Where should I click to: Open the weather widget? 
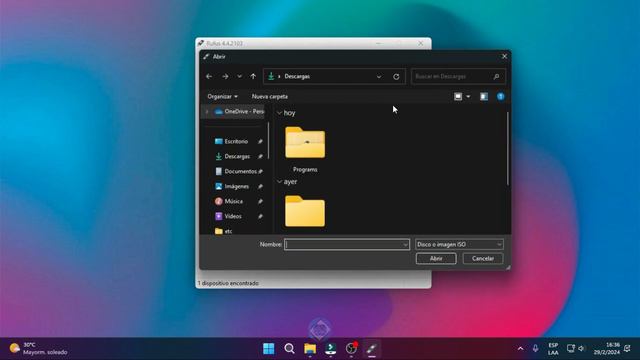(x=39, y=349)
